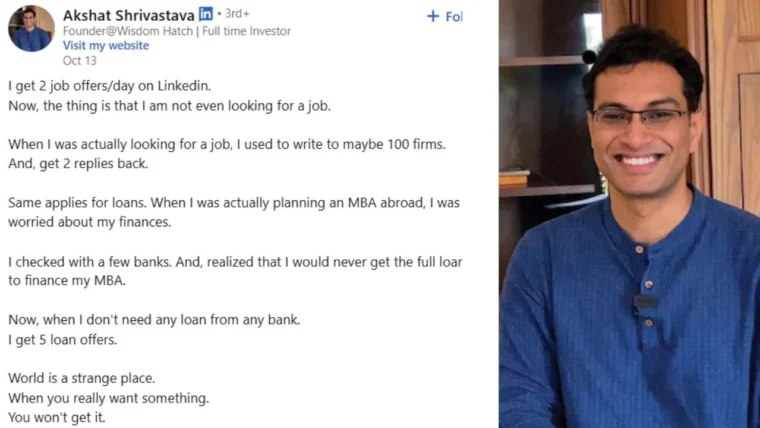The image size is (760, 428).
Task: Click the Oct 13 post timestamp
Action: pyautogui.click(x=79, y=61)
